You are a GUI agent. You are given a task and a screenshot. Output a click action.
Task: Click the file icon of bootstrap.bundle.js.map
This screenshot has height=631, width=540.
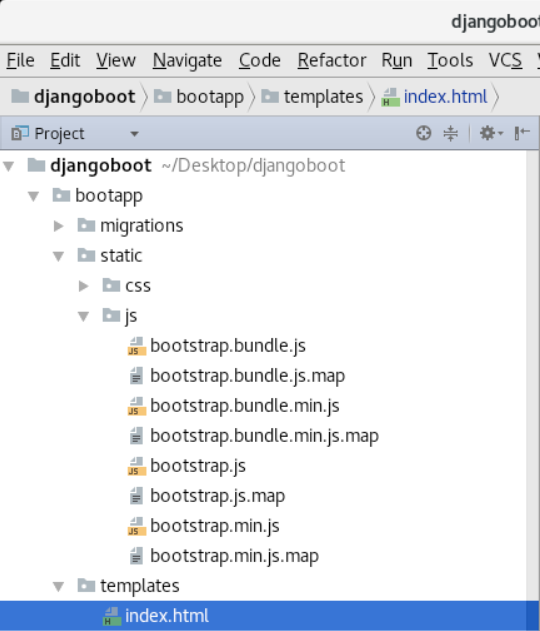(136, 376)
